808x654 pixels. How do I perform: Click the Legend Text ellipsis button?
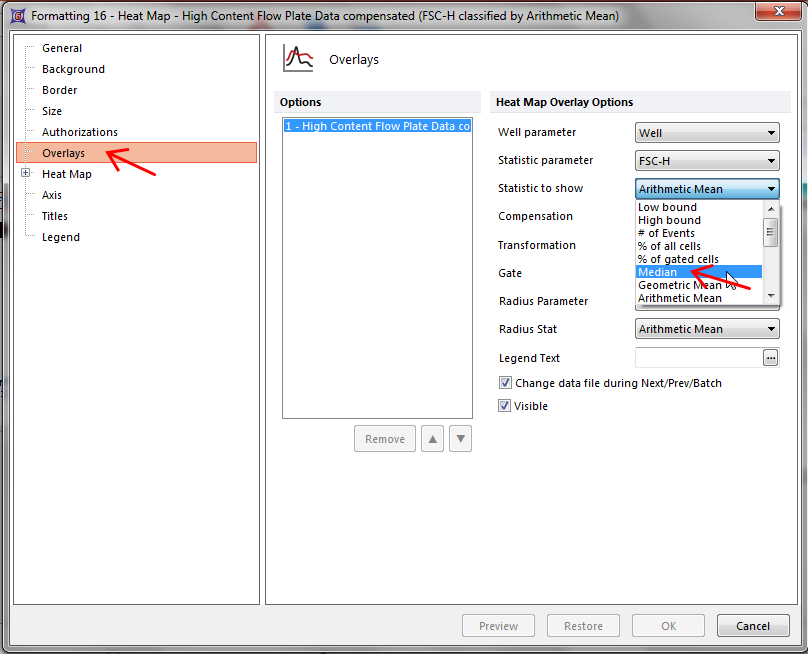tap(770, 358)
